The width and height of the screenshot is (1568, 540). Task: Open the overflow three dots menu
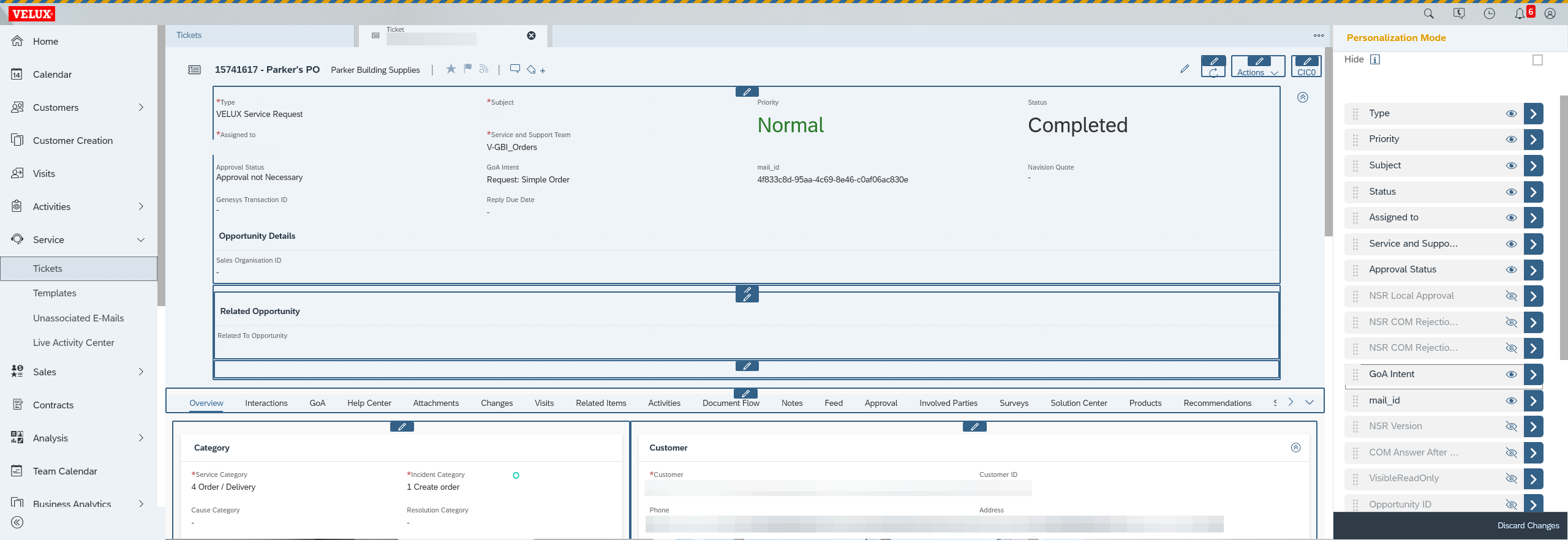[x=1318, y=36]
